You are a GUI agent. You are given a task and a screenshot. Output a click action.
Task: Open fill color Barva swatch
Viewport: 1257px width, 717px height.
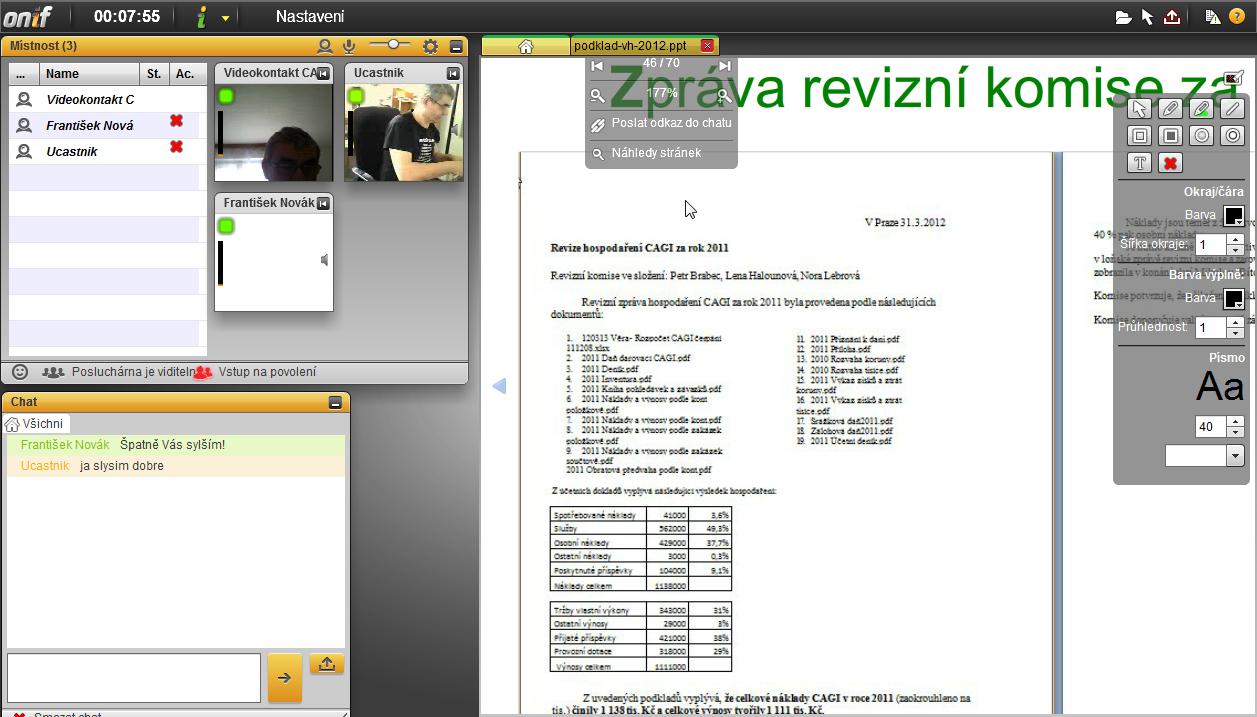pyautogui.click(x=1234, y=299)
